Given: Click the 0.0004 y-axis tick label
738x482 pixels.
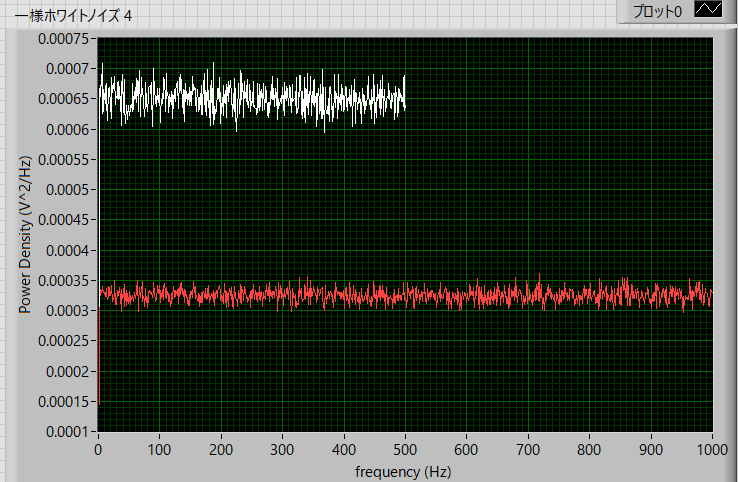Looking at the screenshot, I should 66,250.
